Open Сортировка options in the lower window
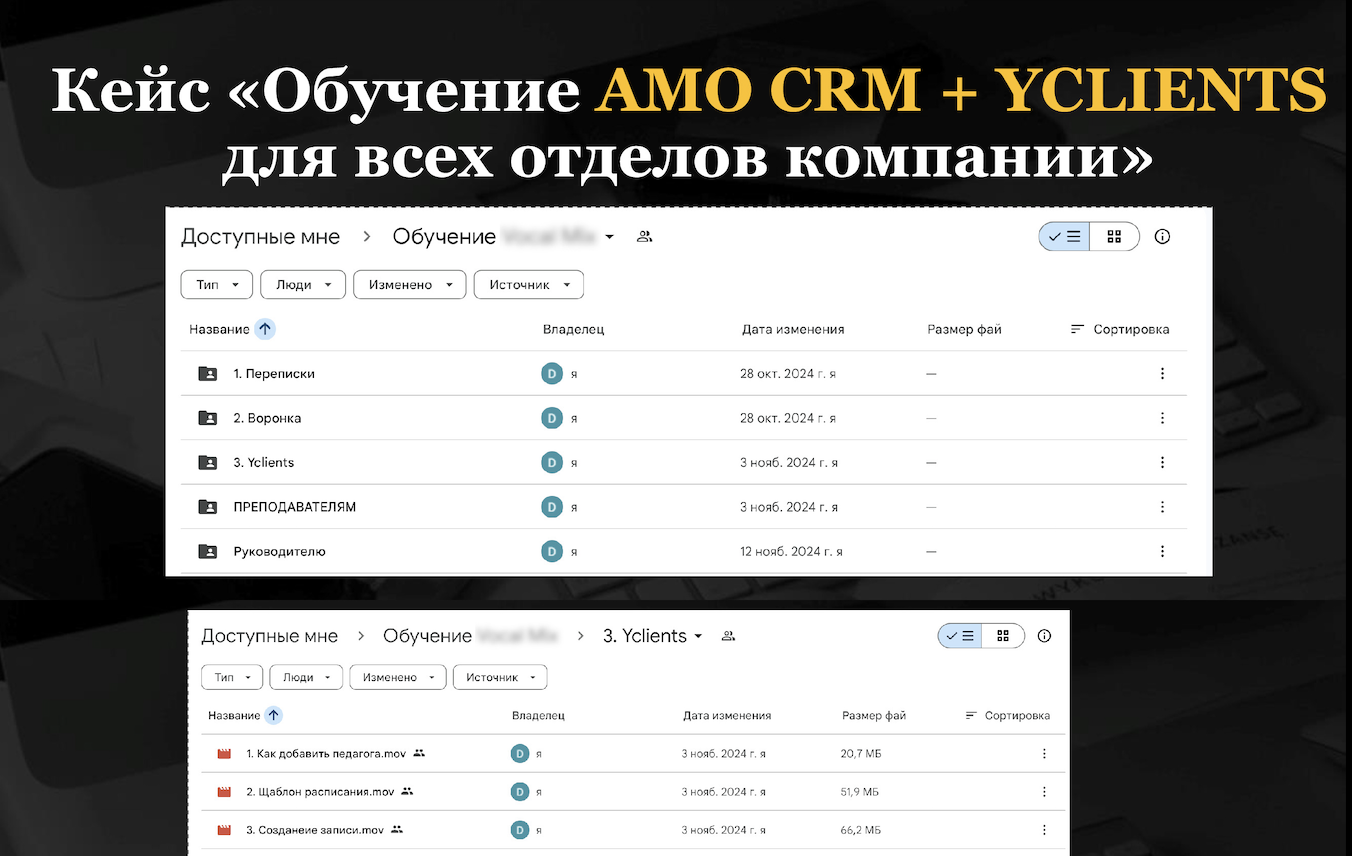 coord(1008,715)
